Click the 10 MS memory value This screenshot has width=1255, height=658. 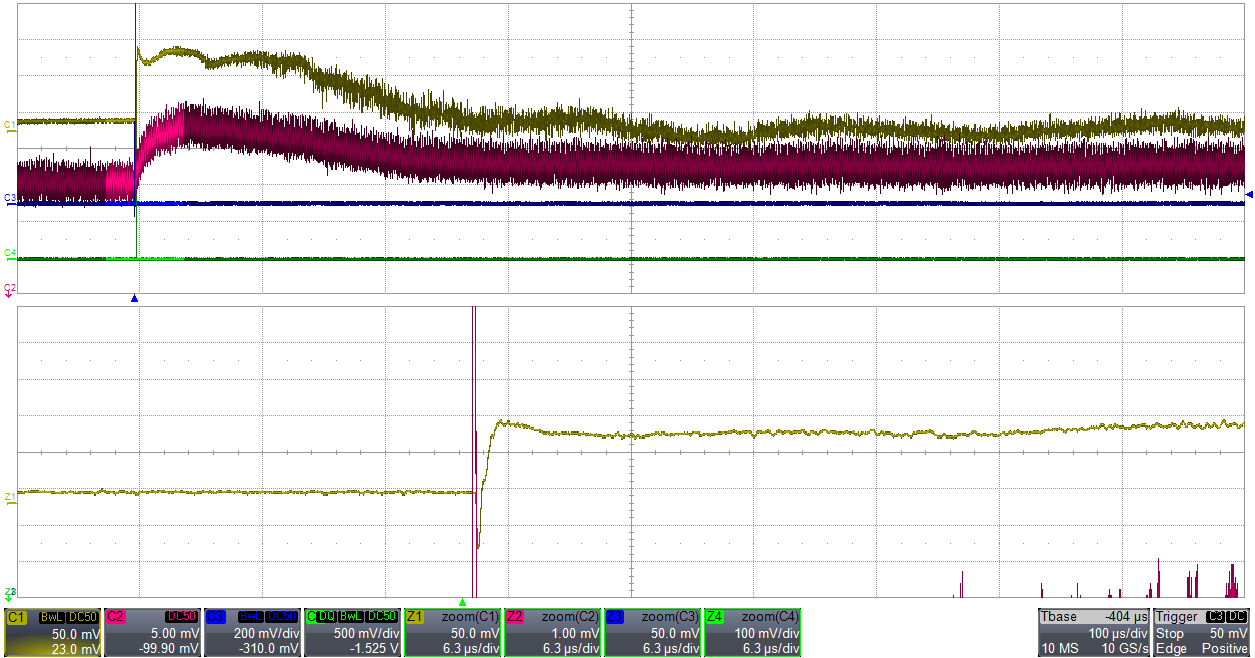1058,649
